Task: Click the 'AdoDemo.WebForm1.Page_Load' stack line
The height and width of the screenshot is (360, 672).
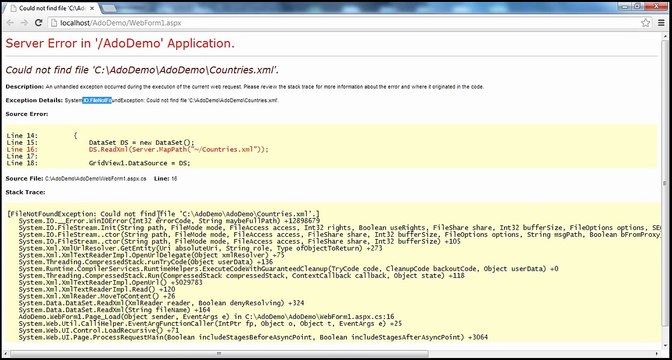Action: 206,317
